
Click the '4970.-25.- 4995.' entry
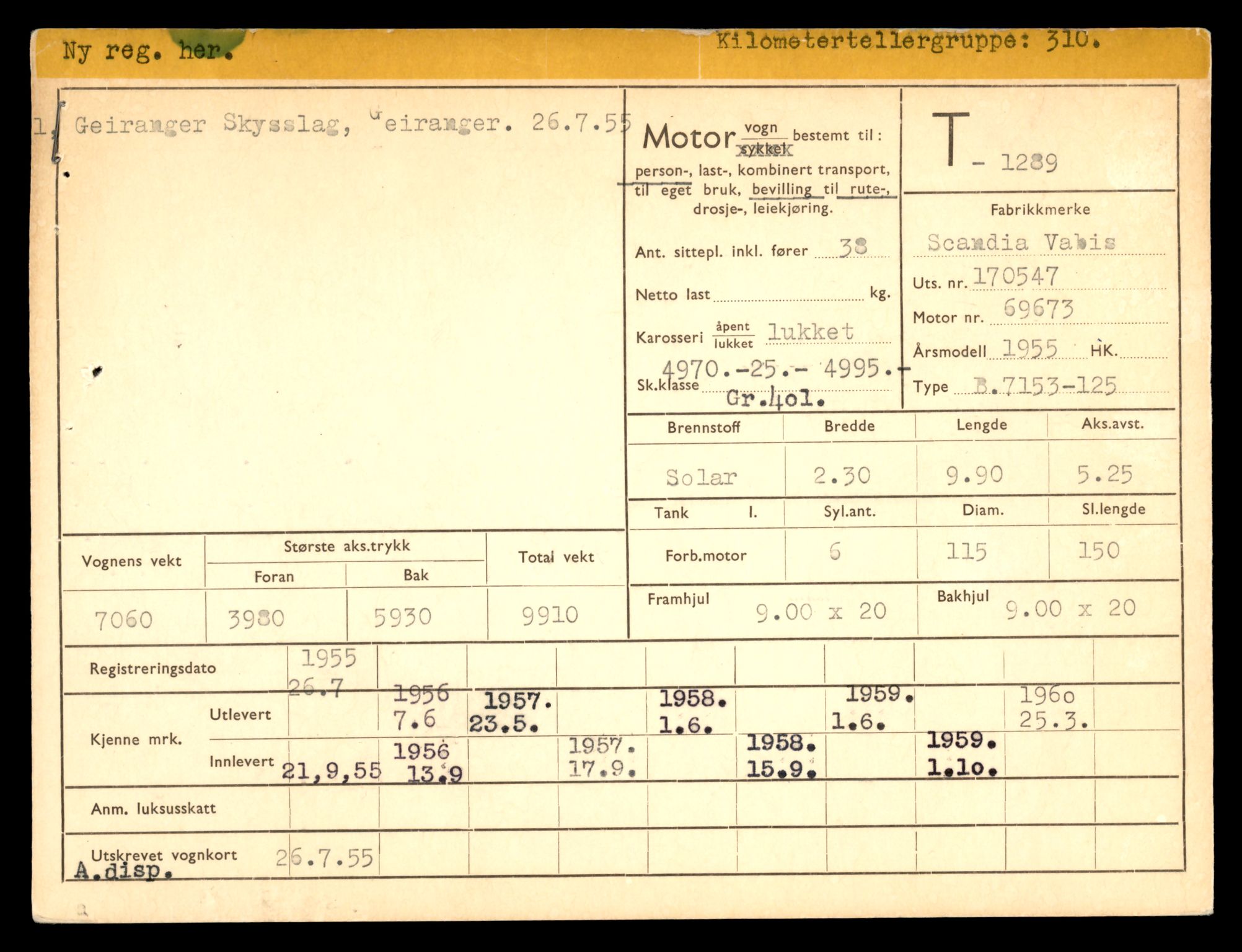785,369
